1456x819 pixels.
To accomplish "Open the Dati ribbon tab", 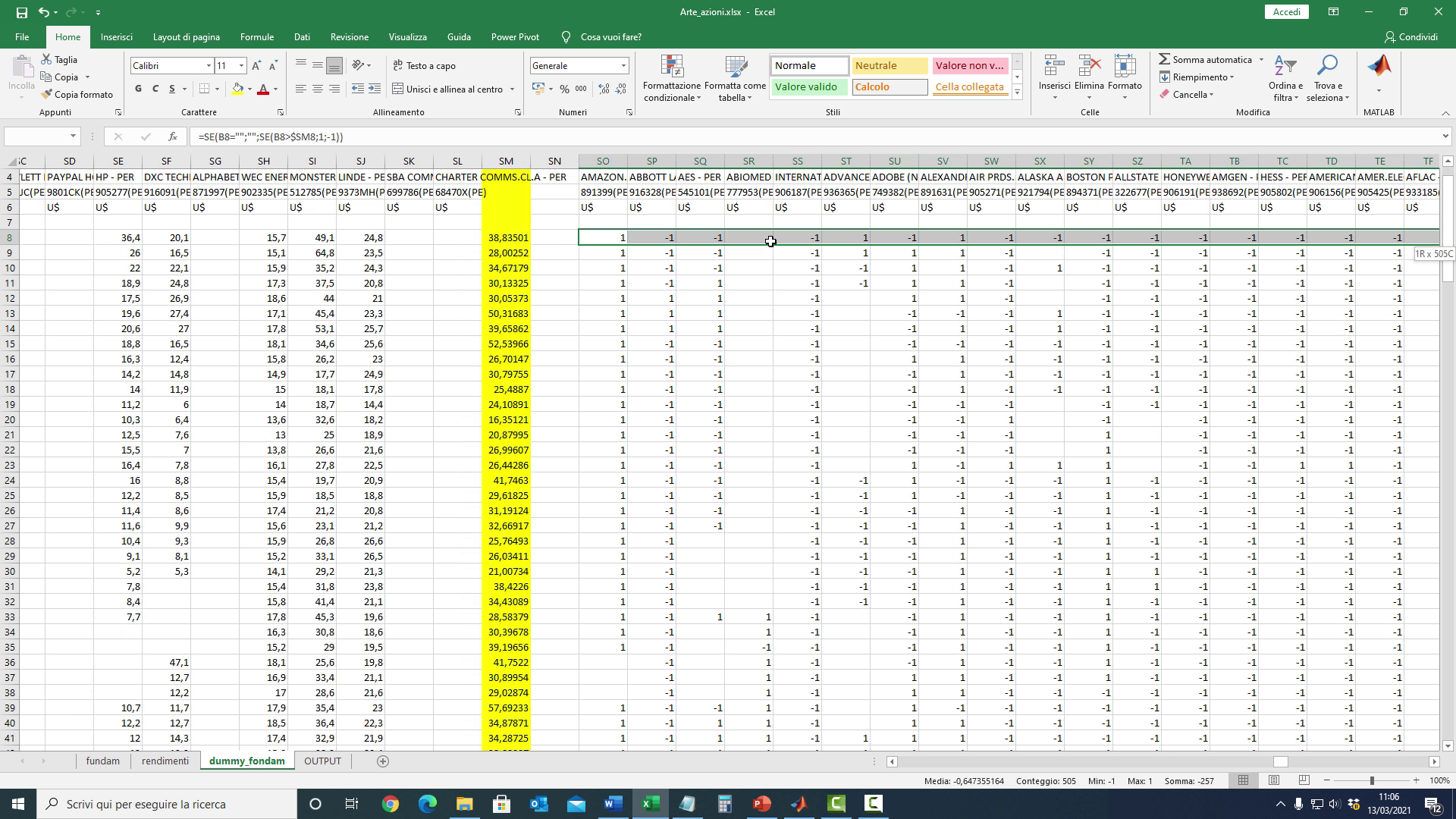I will click(x=302, y=37).
